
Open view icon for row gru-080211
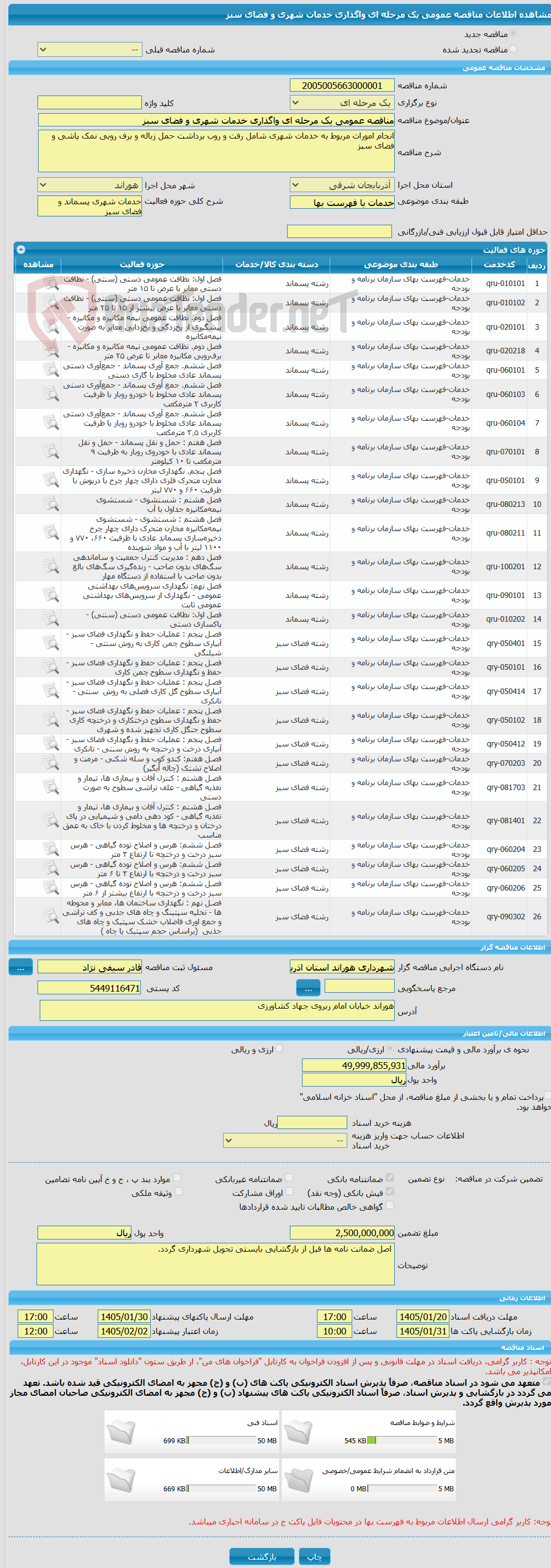pyautogui.click(x=51, y=533)
